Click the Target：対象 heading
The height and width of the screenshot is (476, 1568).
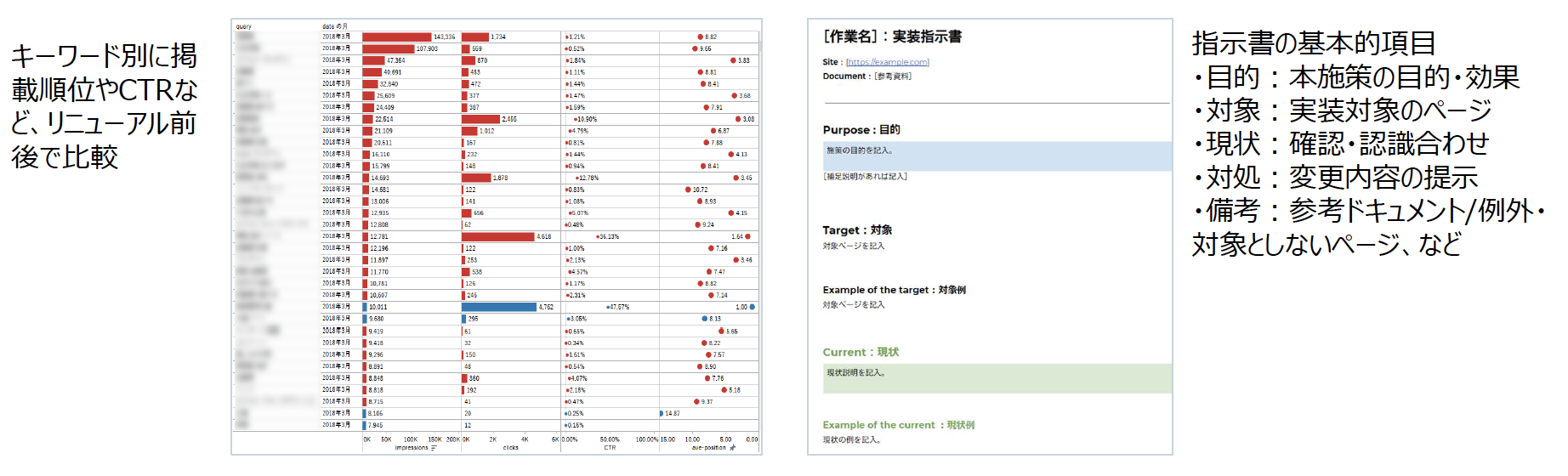pyautogui.click(x=857, y=230)
